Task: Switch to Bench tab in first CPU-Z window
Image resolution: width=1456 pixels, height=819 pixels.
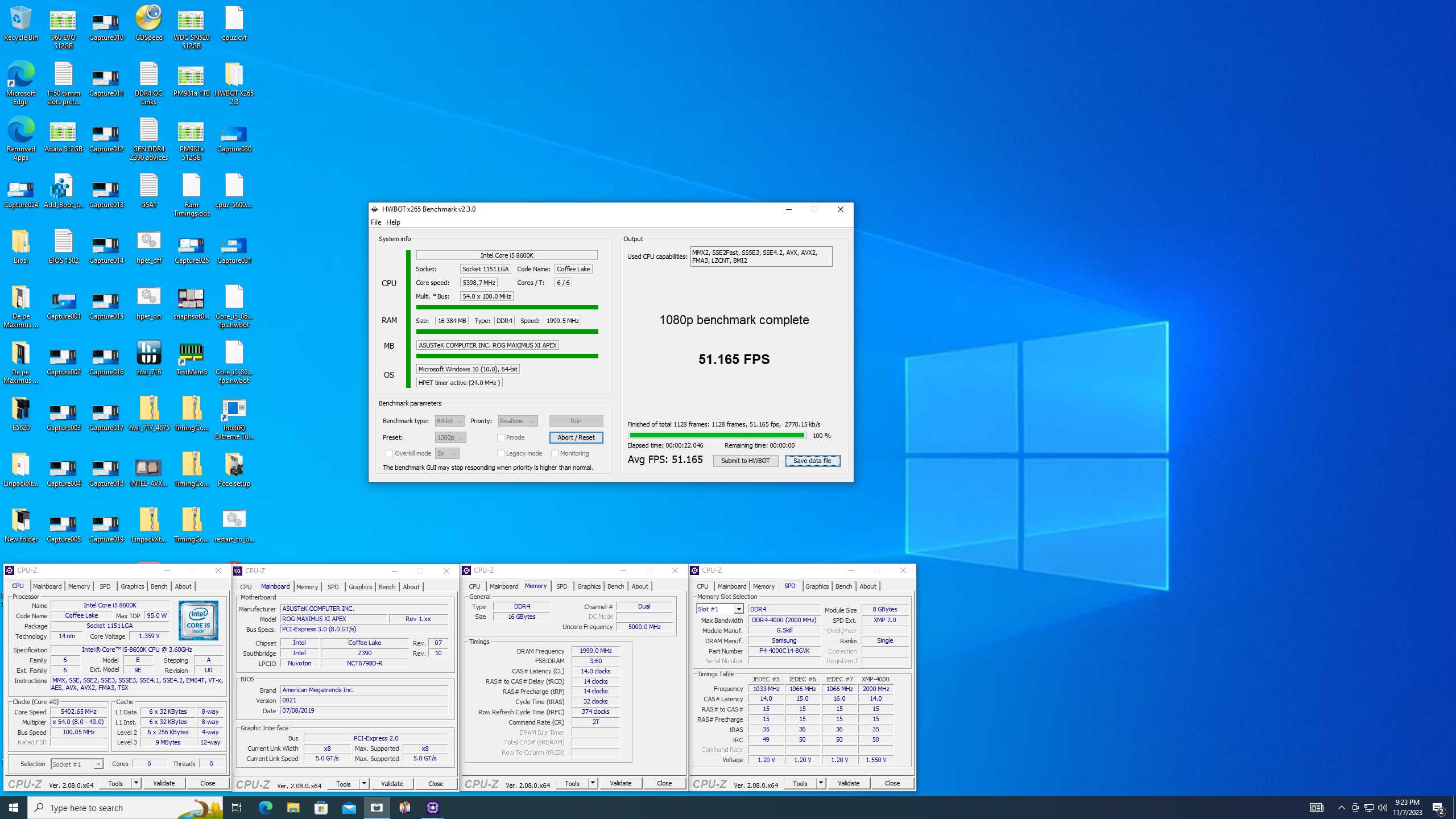Action: coord(159,586)
